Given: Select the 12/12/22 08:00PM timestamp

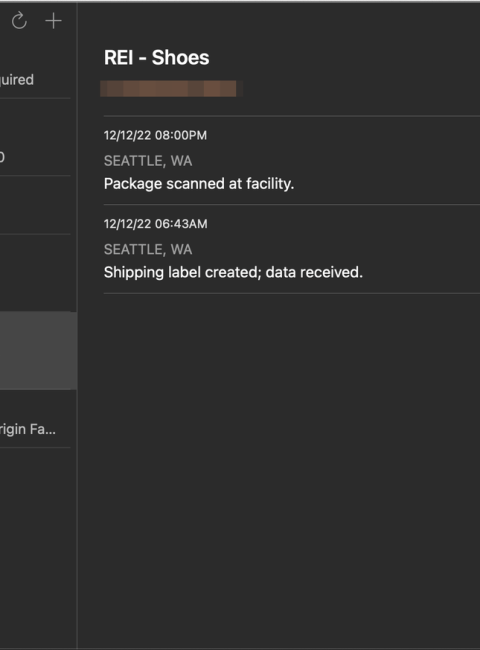Looking at the screenshot, I should [x=155, y=136].
